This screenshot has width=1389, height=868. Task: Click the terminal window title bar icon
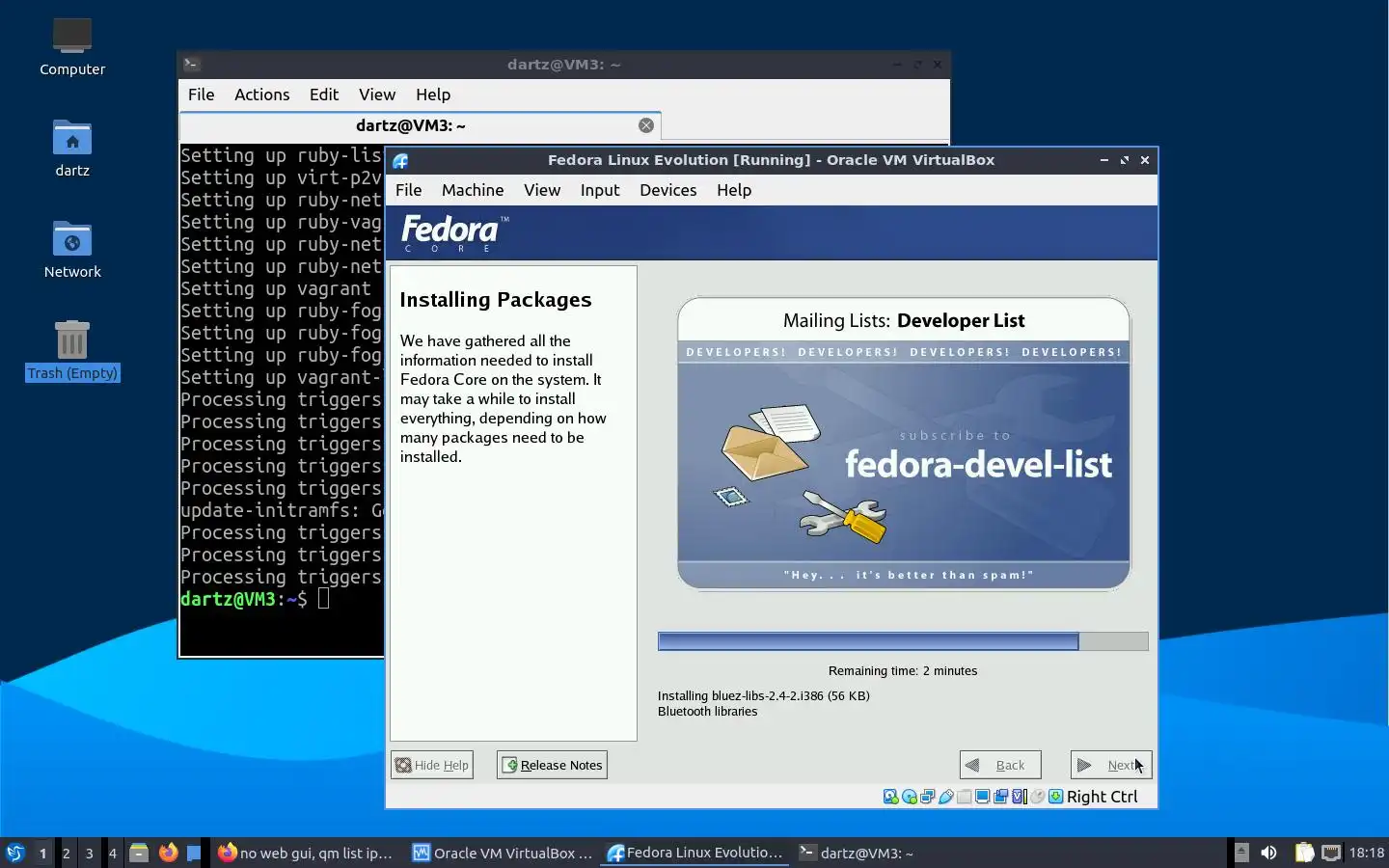[191, 65]
